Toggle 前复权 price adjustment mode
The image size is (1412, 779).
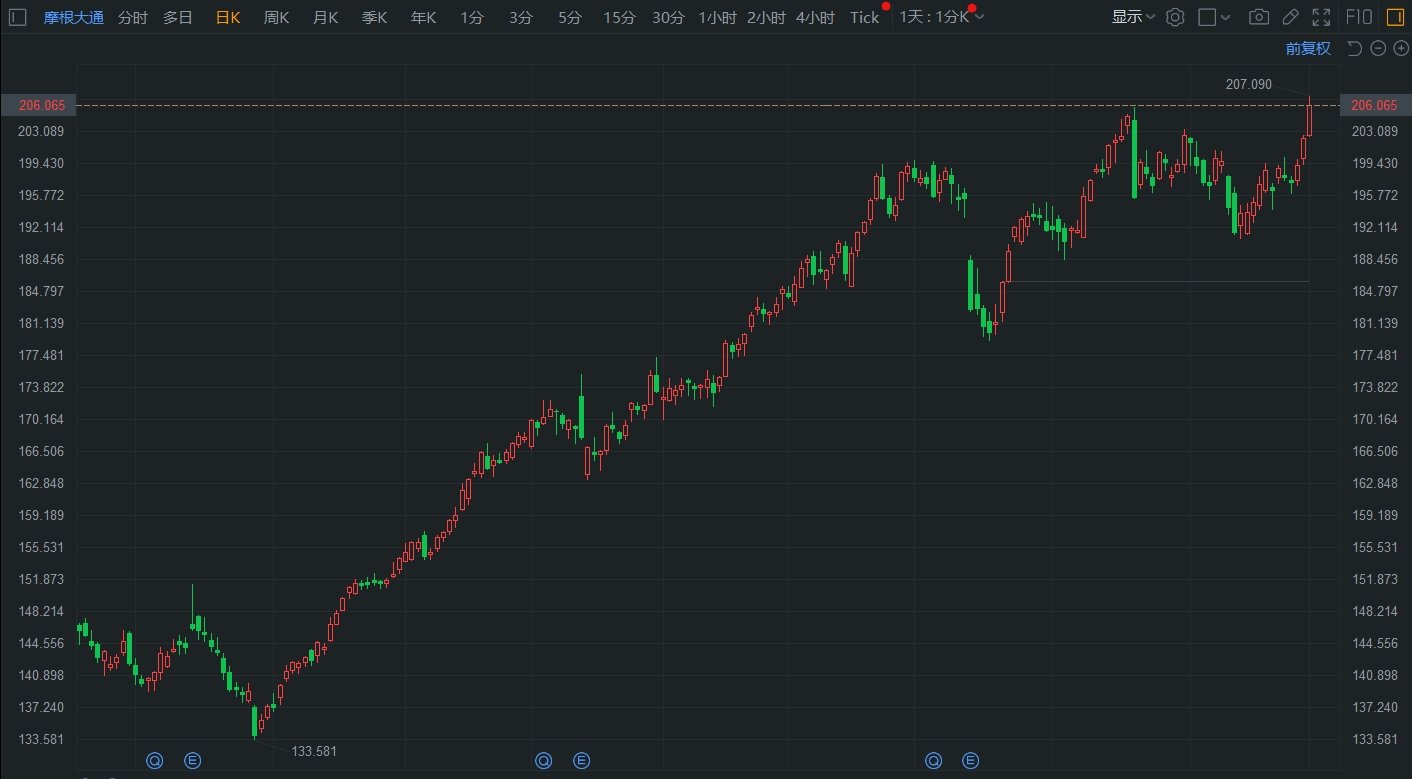click(1308, 48)
